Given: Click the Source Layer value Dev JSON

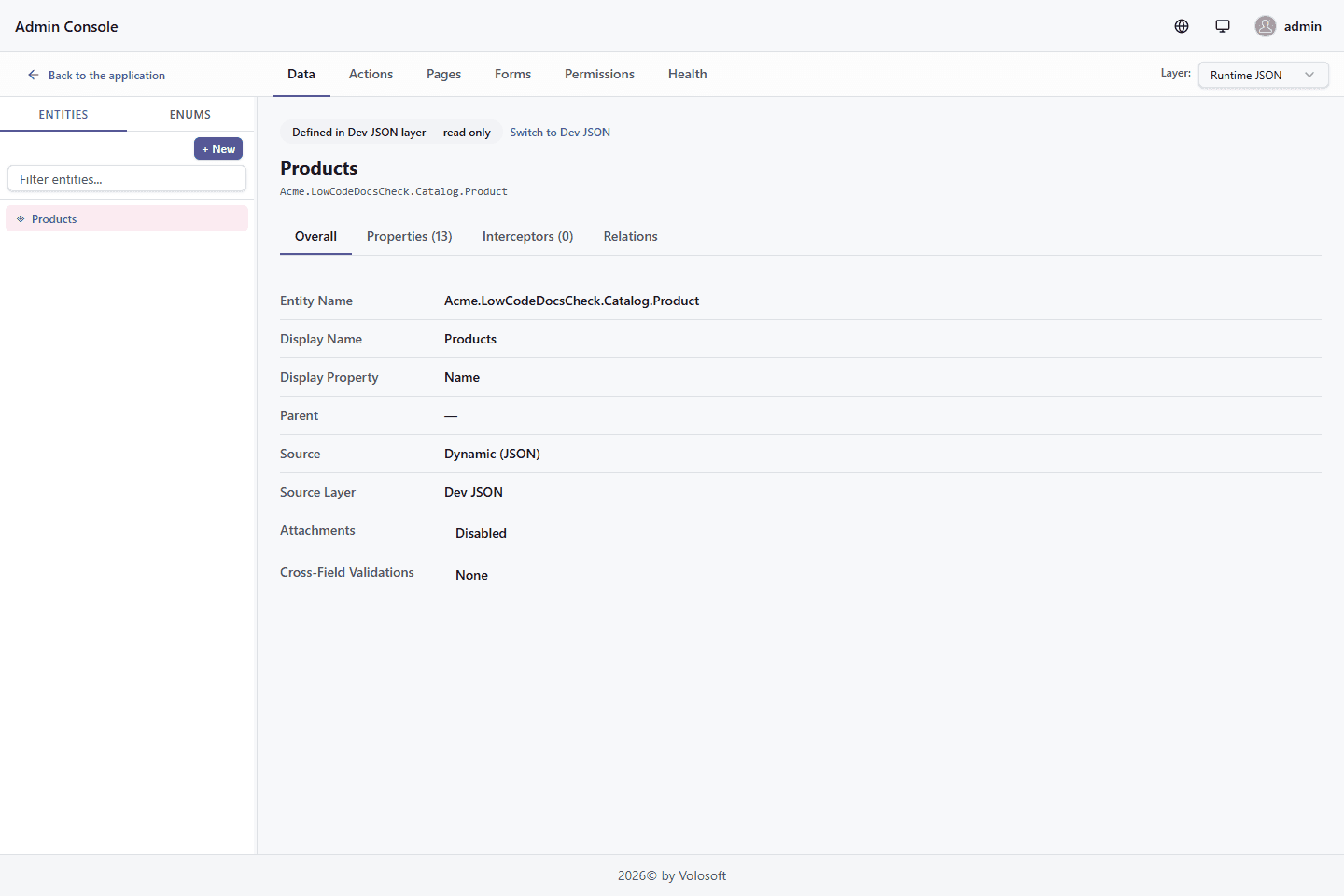Looking at the screenshot, I should pyautogui.click(x=473, y=492).
